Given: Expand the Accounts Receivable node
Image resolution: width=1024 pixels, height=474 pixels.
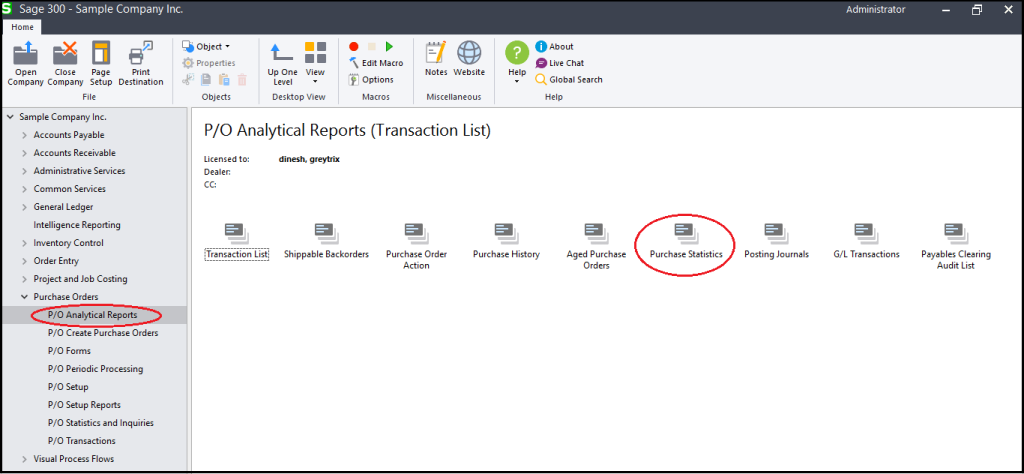Looking at the screenshot, I should [x=24, y=153].
